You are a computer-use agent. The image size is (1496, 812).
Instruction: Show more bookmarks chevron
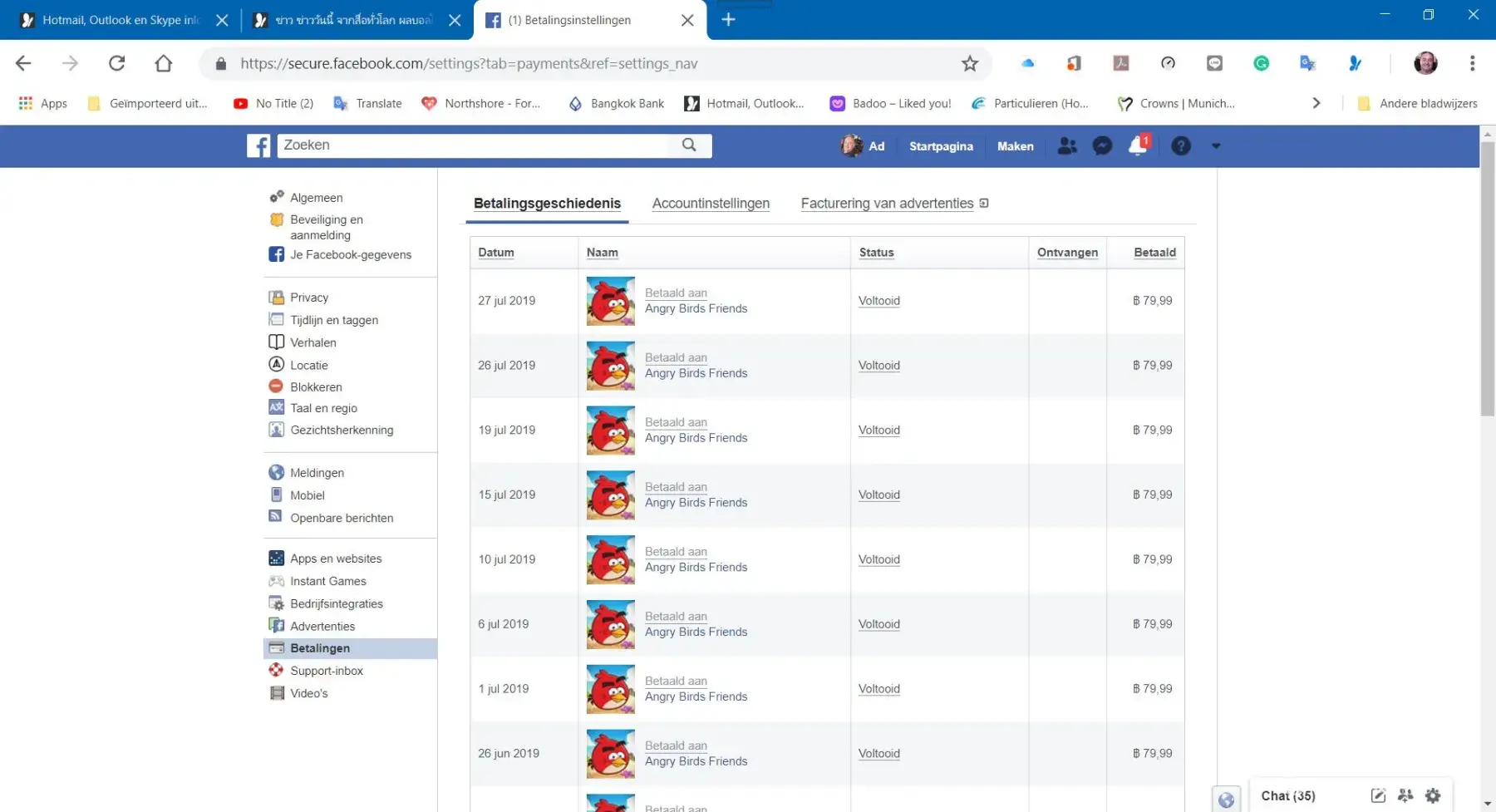(x=1316, y=103)
